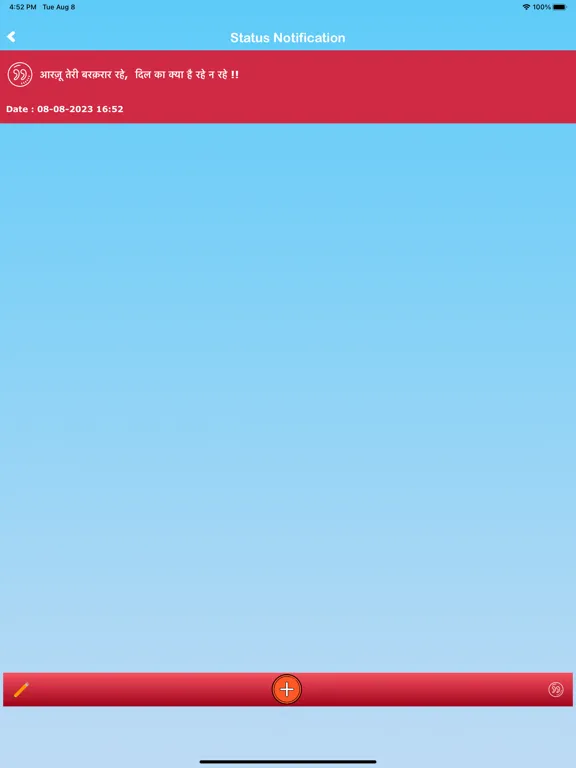Image resolution: width=576 pixels, height=768 pixels.
Task: Tap the orange pencil edit icon
Action: (x=22, y=689)
